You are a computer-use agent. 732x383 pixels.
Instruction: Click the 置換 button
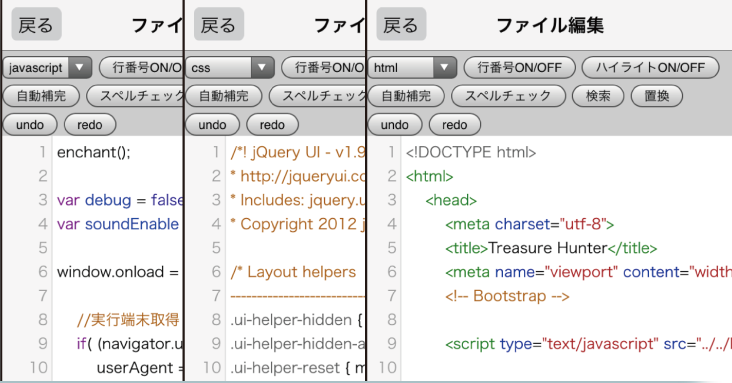pos(657,96)
